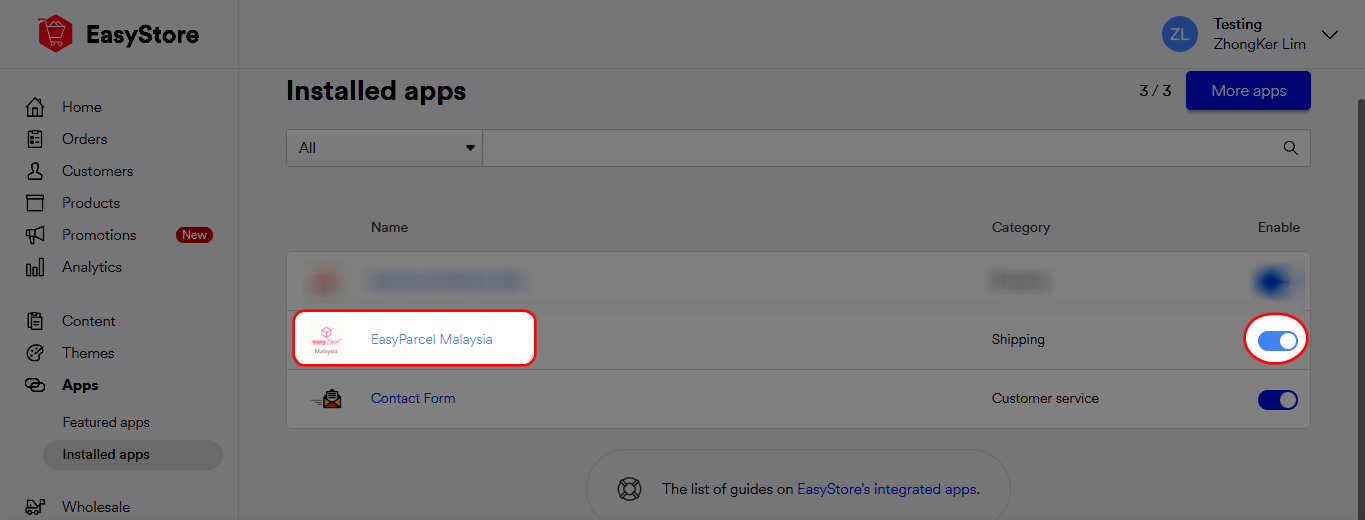This screenshot has width=1365, height=520.
Task: Click the search magnifier icon
Action: click(x=1291, y=148)
